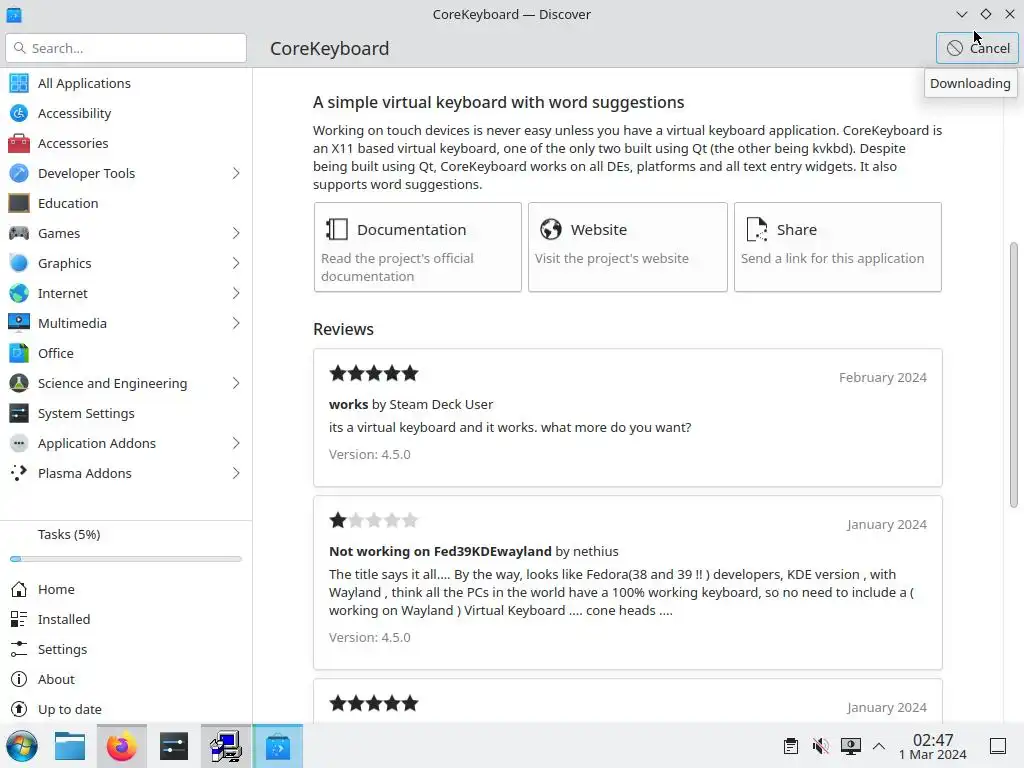Open the Accessibility category

[x=126, y=113]
